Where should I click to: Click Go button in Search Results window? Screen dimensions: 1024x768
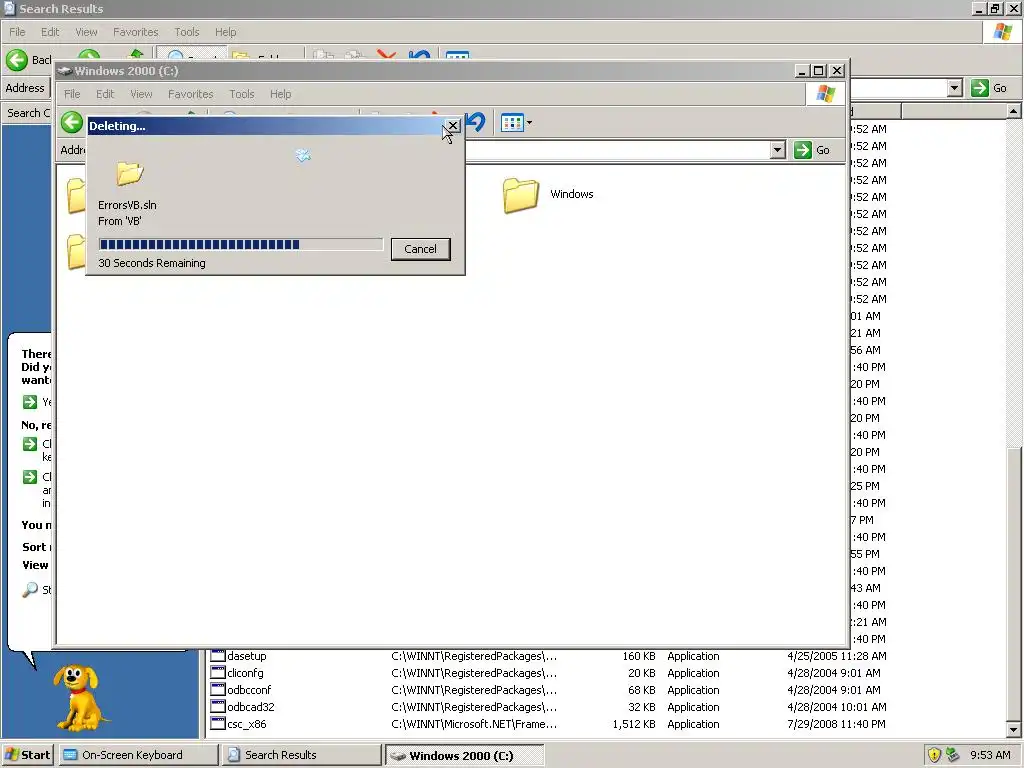tap(989, 88)
